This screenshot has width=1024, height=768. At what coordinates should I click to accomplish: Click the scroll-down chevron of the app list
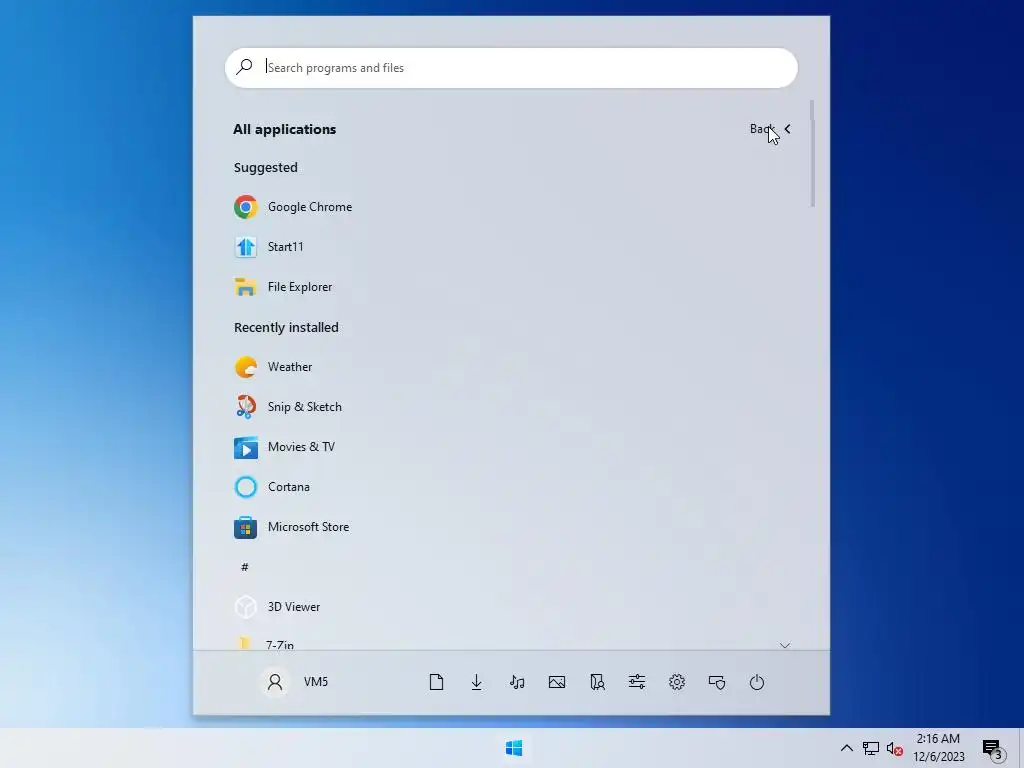(785, 645)
